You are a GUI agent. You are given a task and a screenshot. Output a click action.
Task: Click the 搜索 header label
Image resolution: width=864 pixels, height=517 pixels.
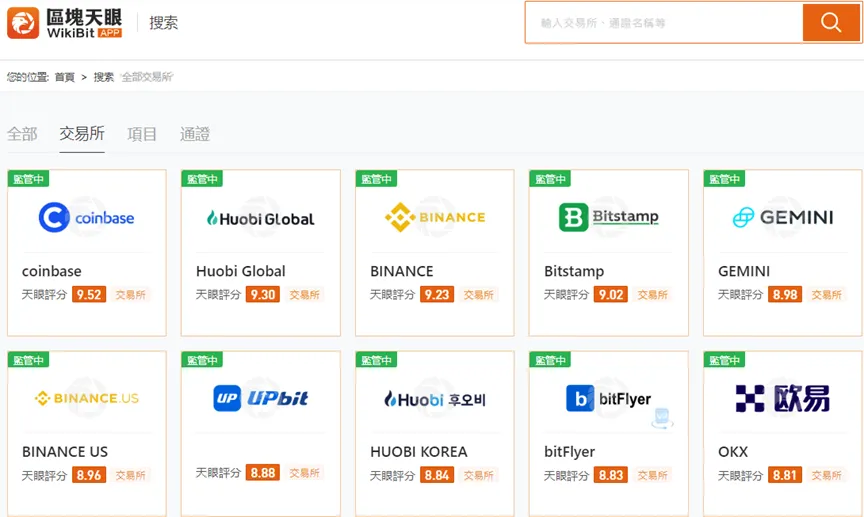coord(164,23)
